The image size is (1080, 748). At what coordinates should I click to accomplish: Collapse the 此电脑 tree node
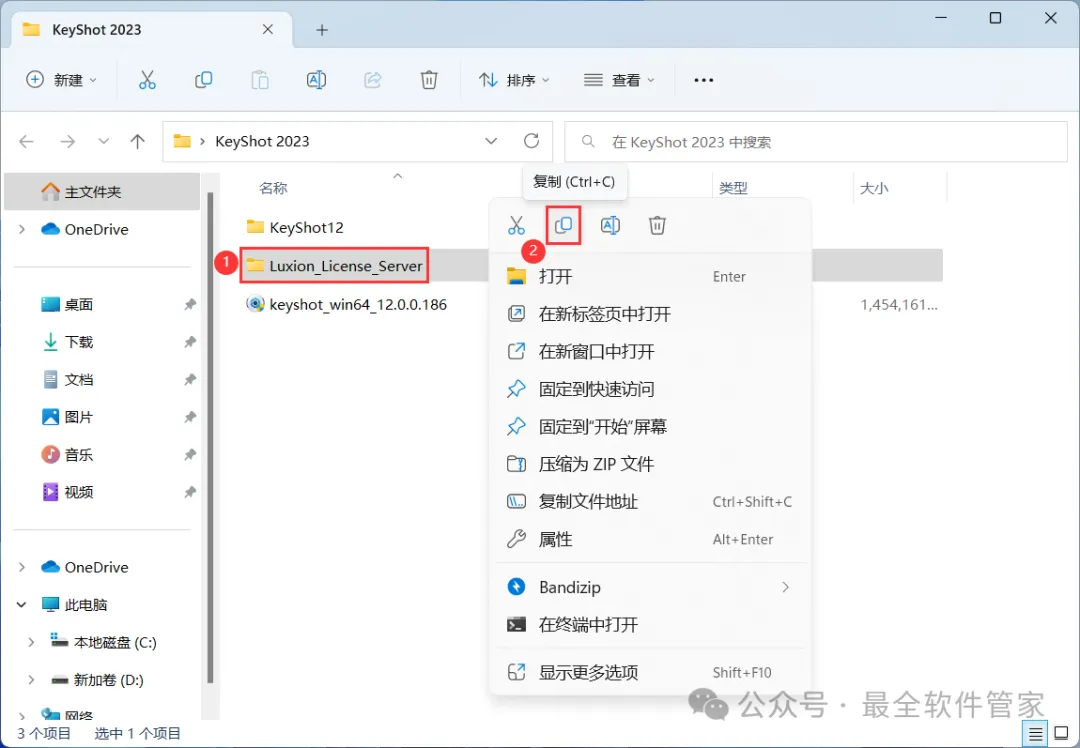coord(22,605)
